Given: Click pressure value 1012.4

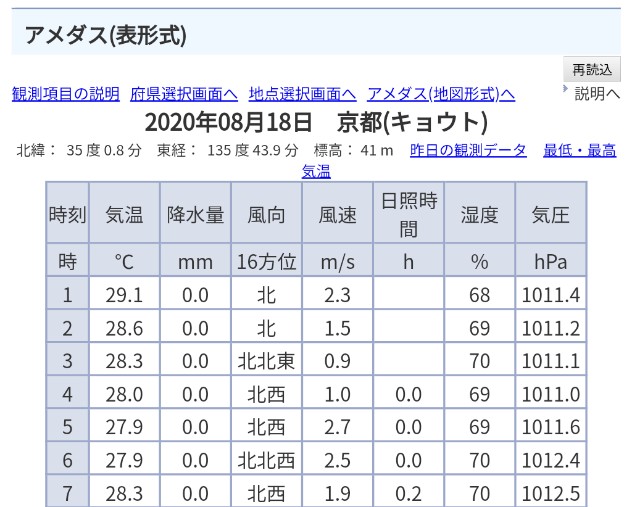Looking at the screenshot, I should click(551, 460).
